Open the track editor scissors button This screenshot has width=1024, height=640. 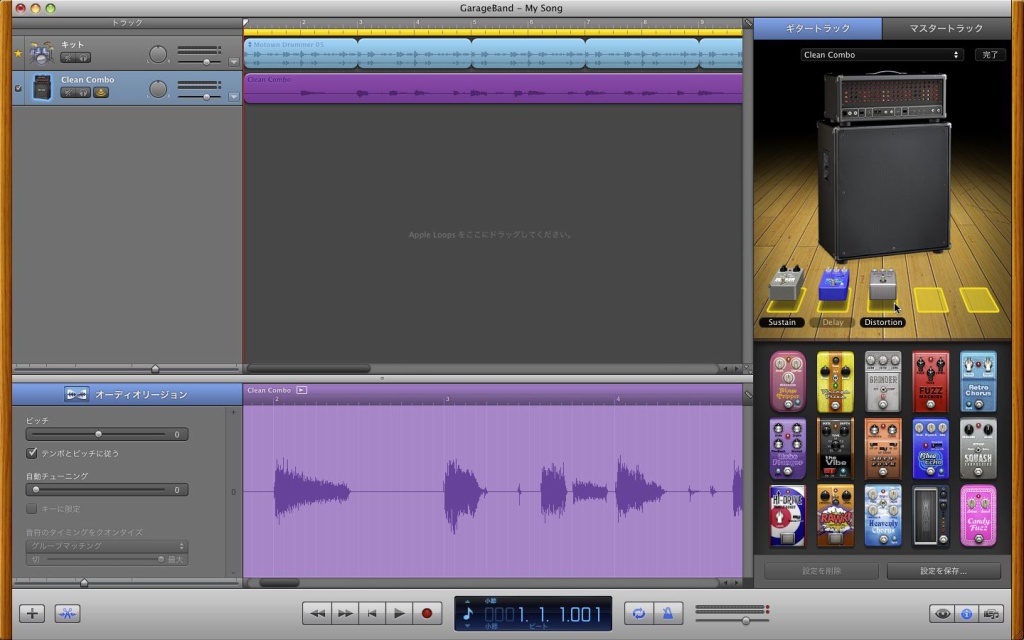click(67, 613)
